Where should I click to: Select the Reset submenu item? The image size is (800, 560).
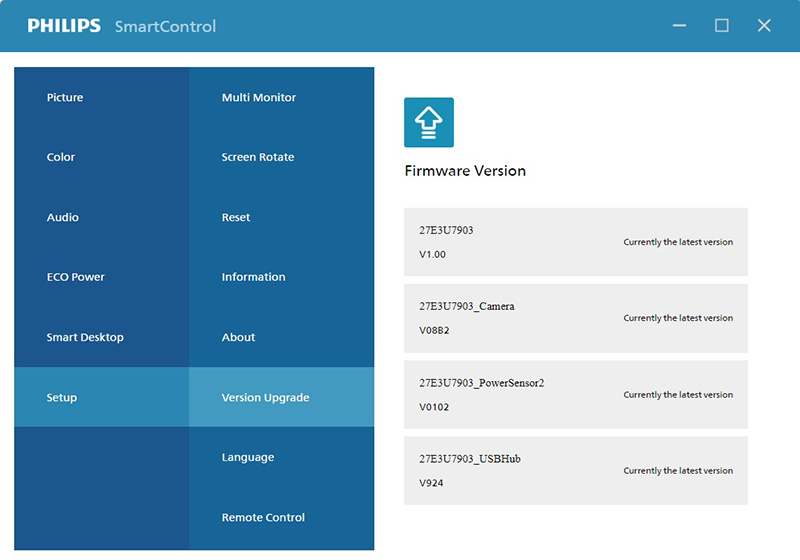point(236,218)
